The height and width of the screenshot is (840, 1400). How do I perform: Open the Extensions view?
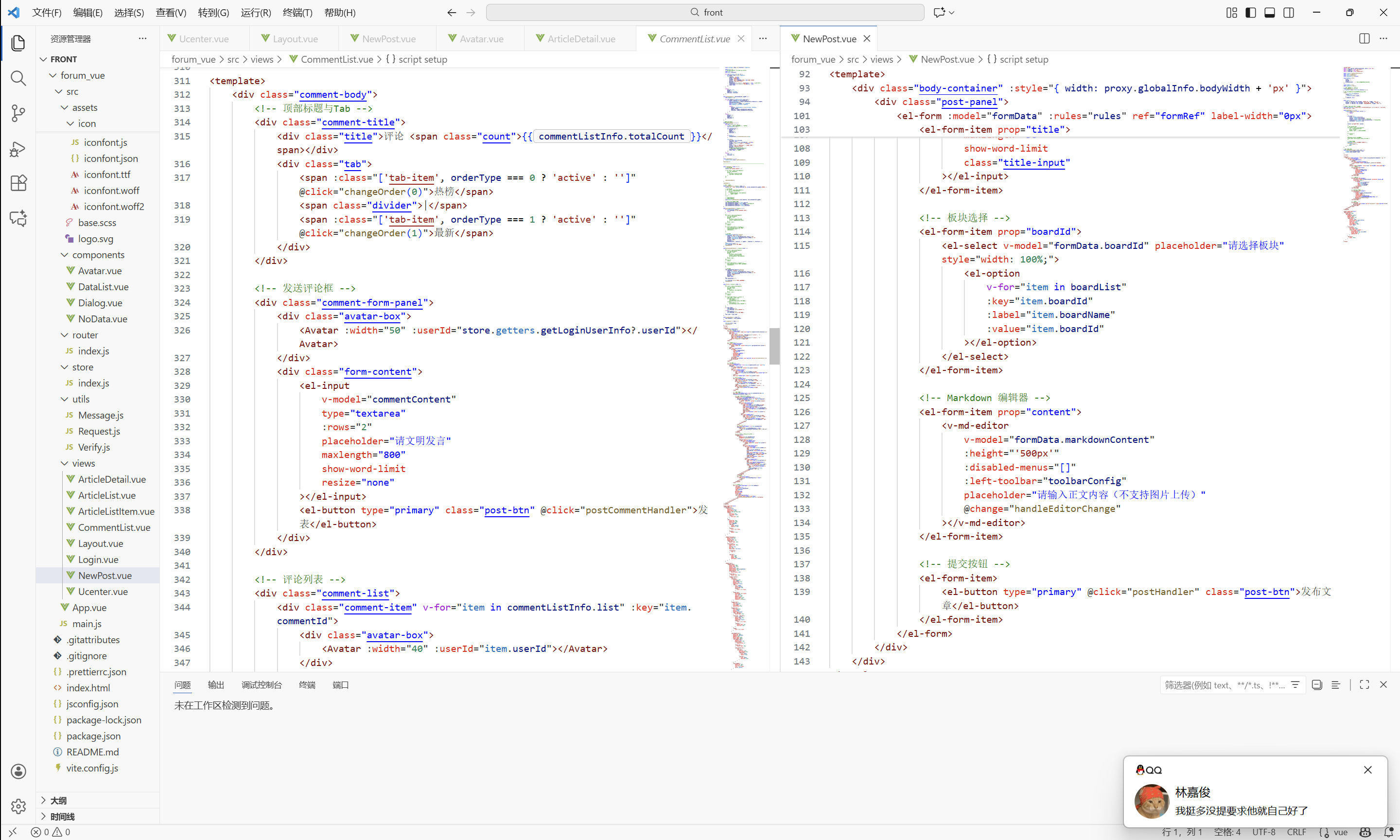click(18, 183)
